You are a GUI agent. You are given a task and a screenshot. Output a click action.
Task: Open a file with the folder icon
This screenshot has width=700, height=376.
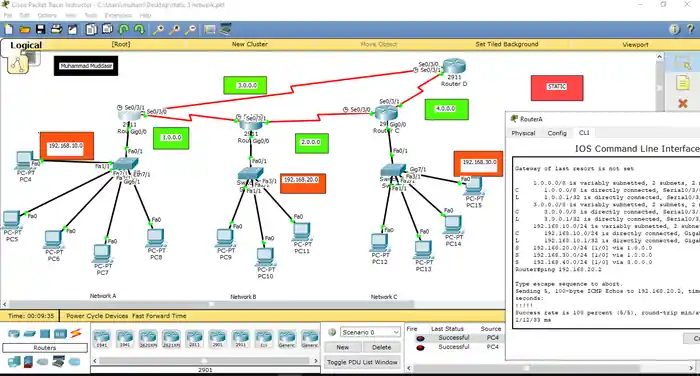point(25,29)
